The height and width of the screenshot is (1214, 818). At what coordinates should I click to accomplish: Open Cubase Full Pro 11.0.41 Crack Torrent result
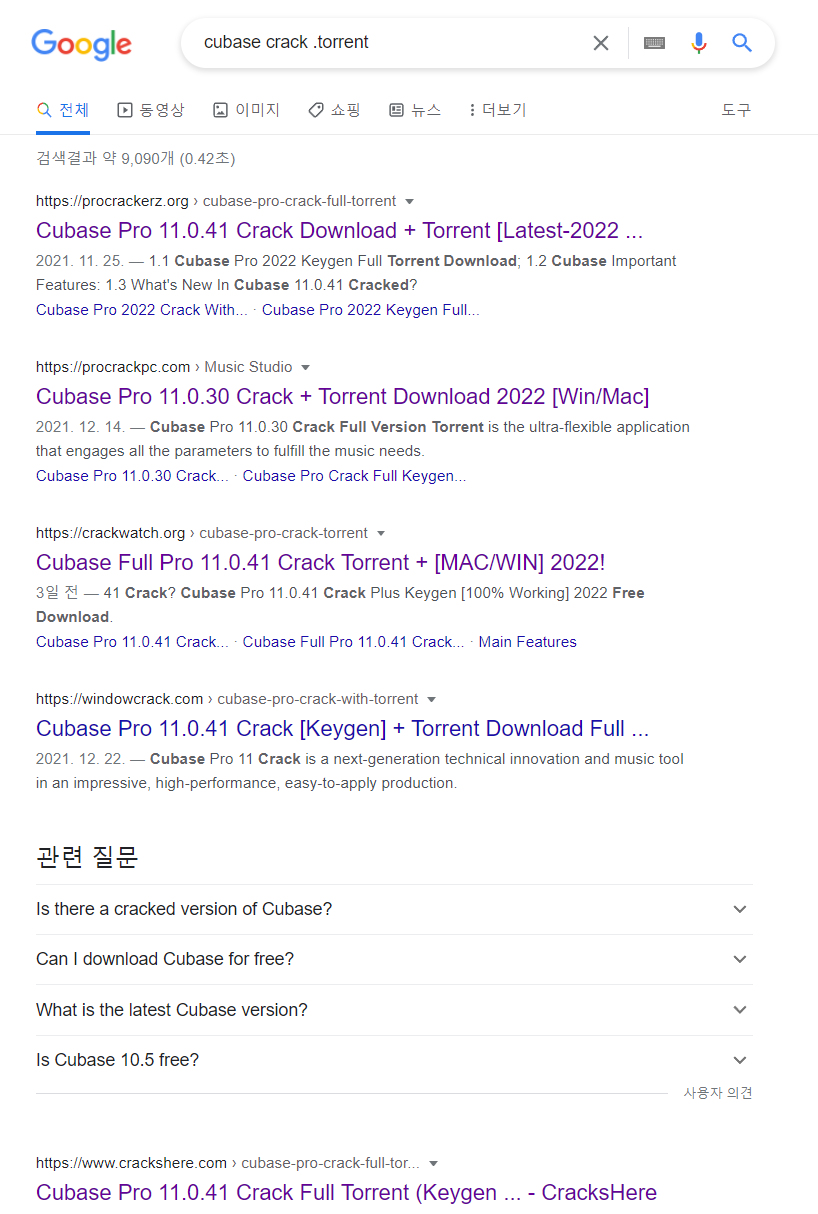(x=320, y=562)
